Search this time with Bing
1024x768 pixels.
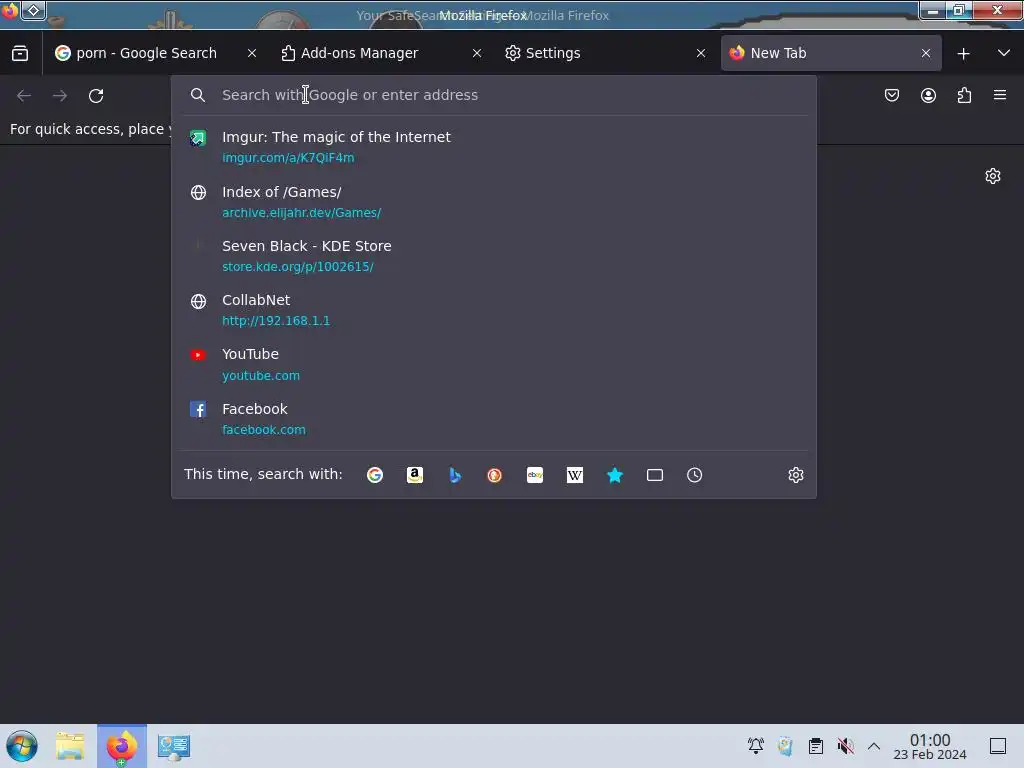pyautogui.click(x=455, y=475)
